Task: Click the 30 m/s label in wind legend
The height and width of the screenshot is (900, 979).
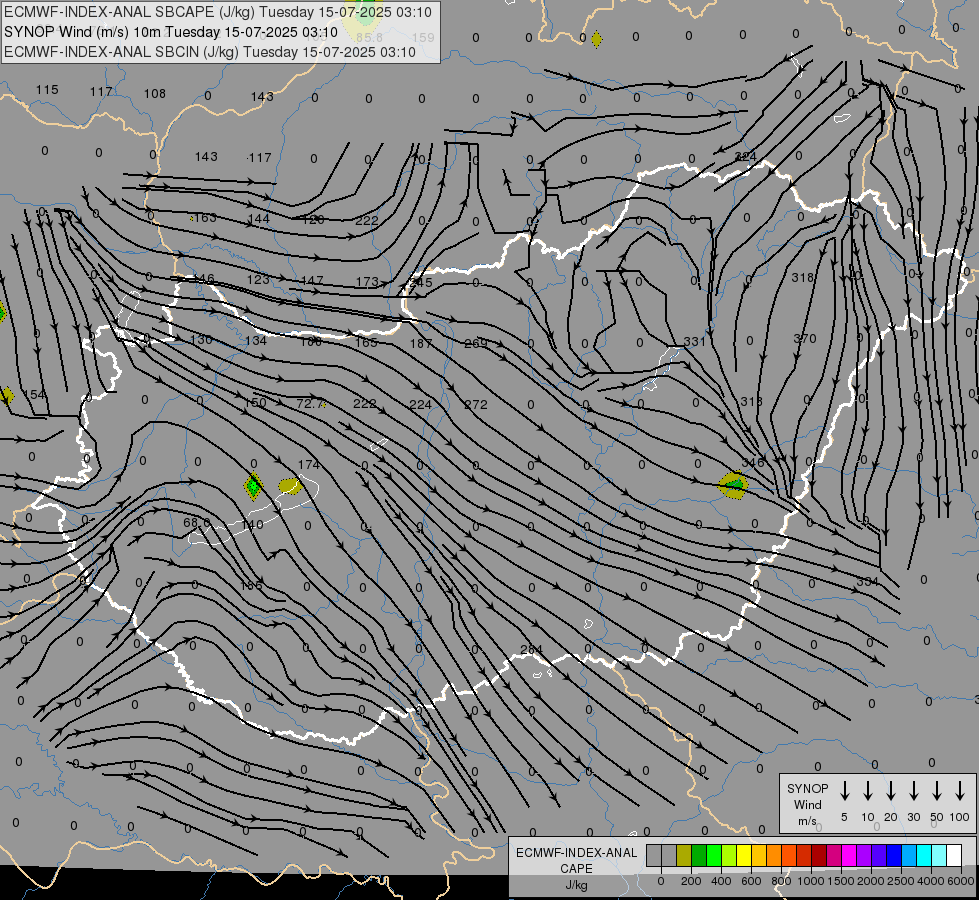Action: pyautogui.click(x=913, y=817)
